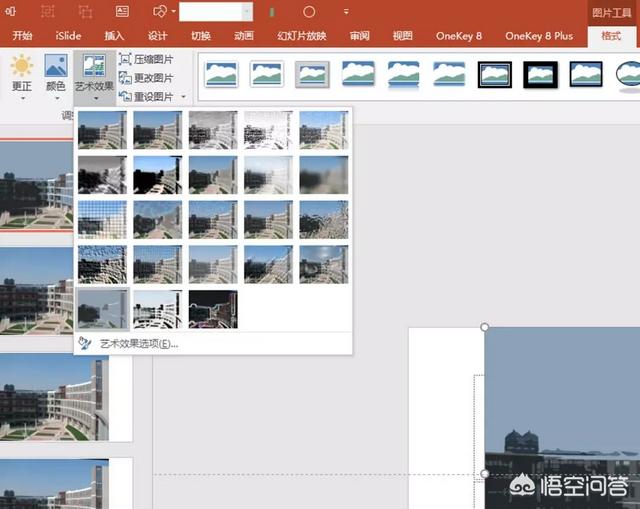This screenshot has width=640, height=509.
Task: Click the text box icon in quick access
Action: coord(122,11)
